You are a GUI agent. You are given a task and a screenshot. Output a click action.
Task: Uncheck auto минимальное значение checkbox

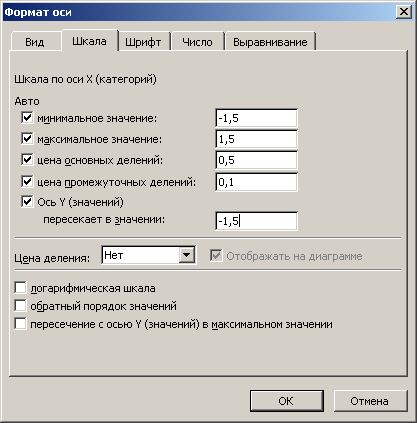[27, 118]
